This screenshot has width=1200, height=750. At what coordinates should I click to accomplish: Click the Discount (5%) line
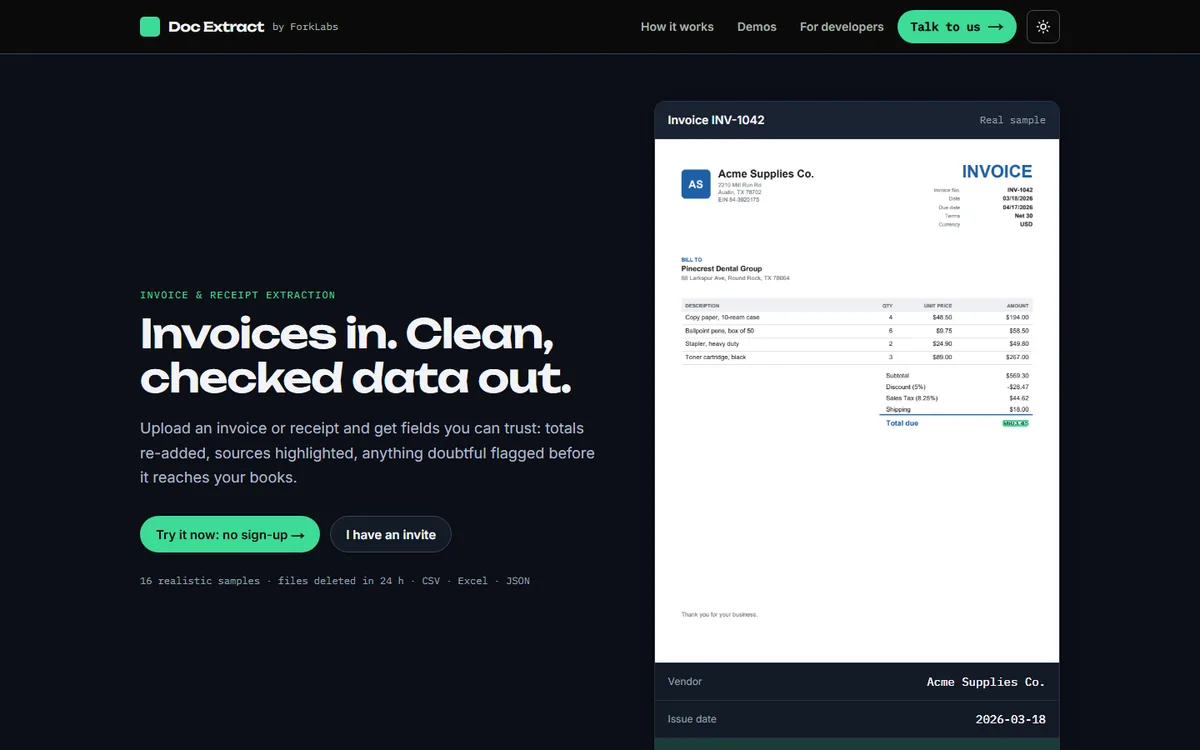point(957,387)
